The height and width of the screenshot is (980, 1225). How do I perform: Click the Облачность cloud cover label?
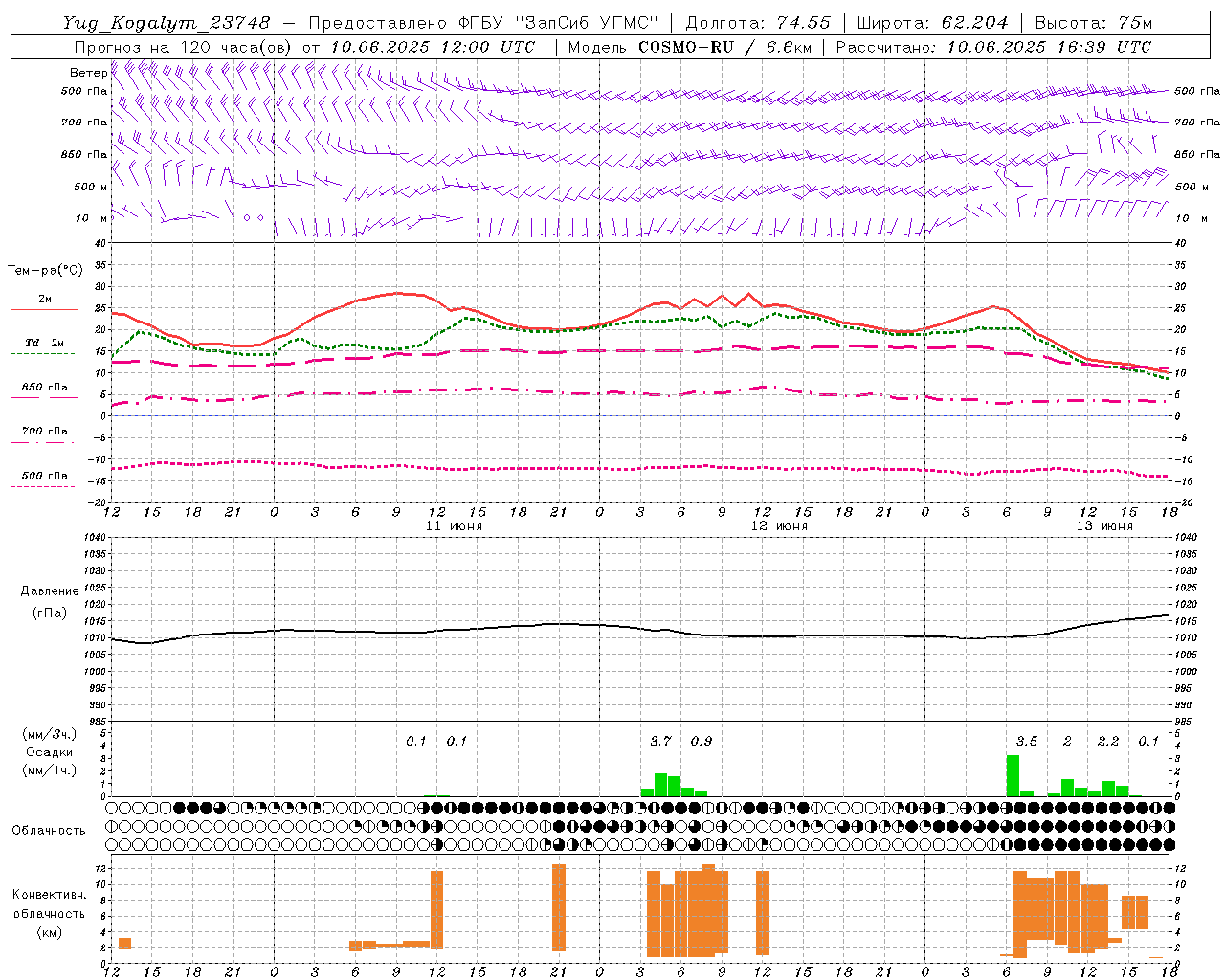tap(49, 831)
